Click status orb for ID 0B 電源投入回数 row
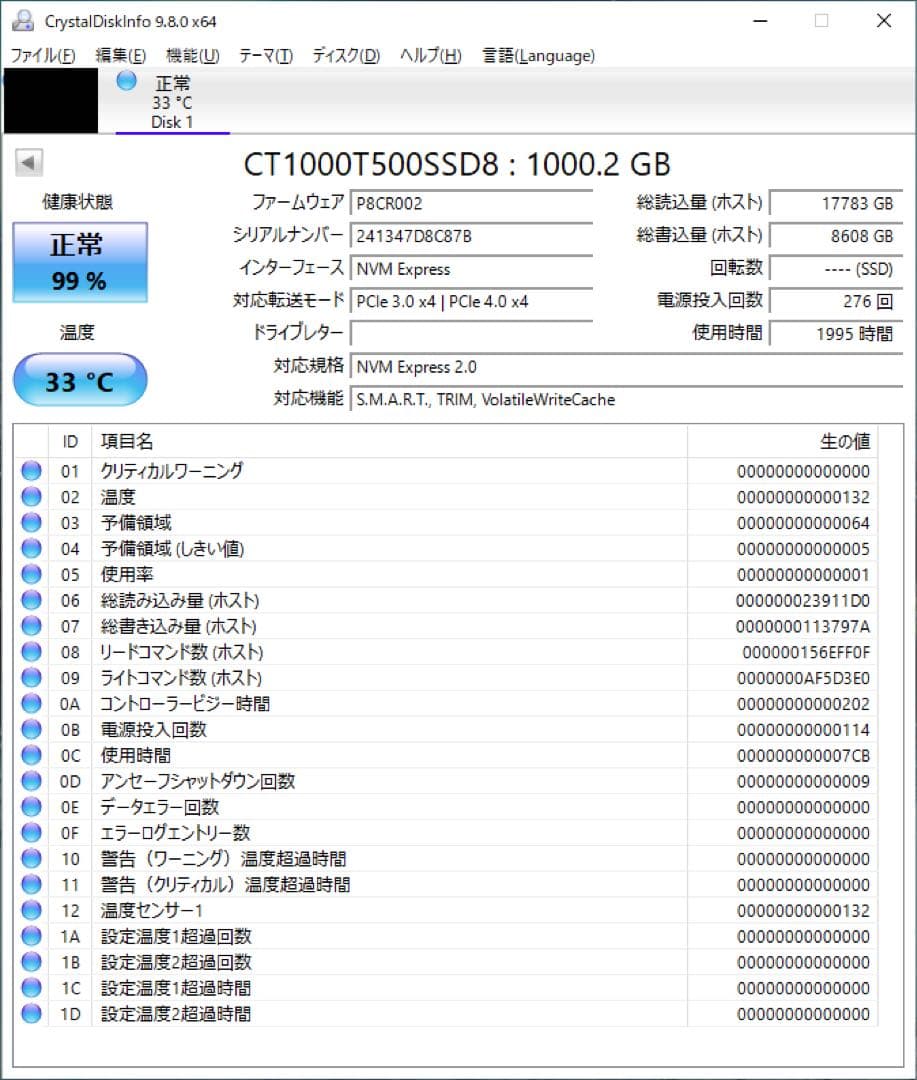917x1080 pixels. point(31,729)
